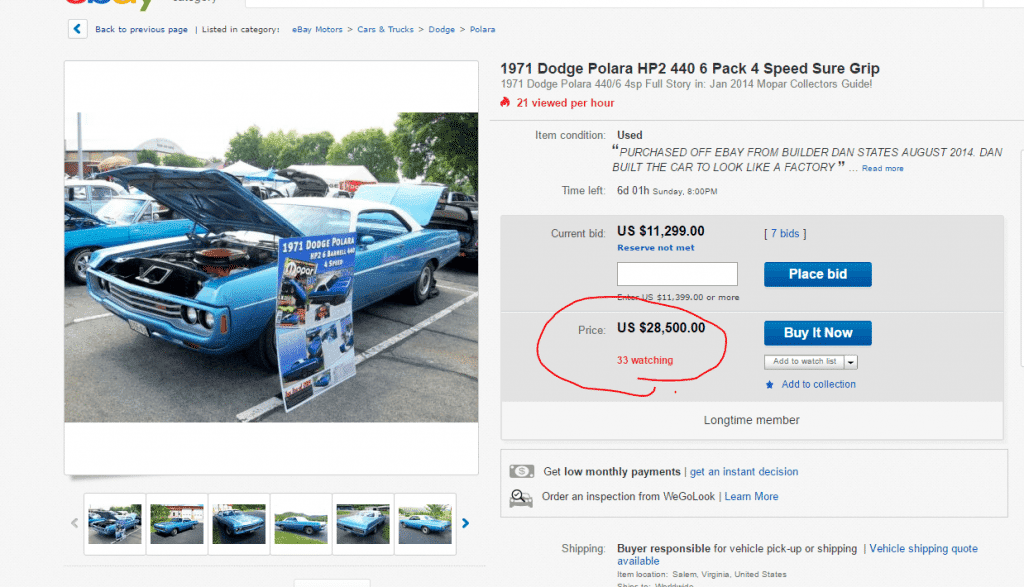Show next thumbnails with right arrow
Image resolution: width=1024 pixels, height=587 pixels.
pos(465,522)
